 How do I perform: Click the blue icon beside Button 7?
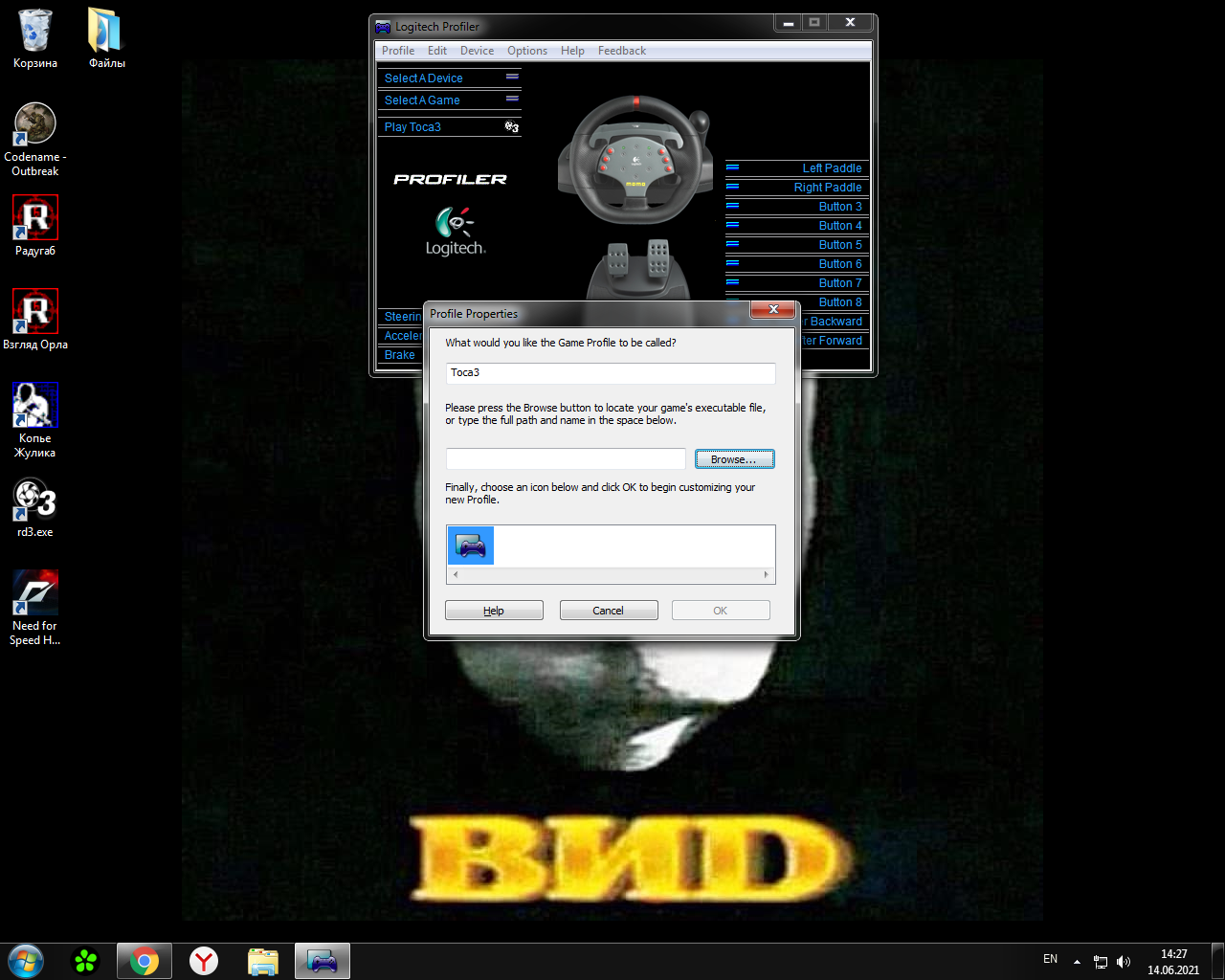tap(732, 282)
